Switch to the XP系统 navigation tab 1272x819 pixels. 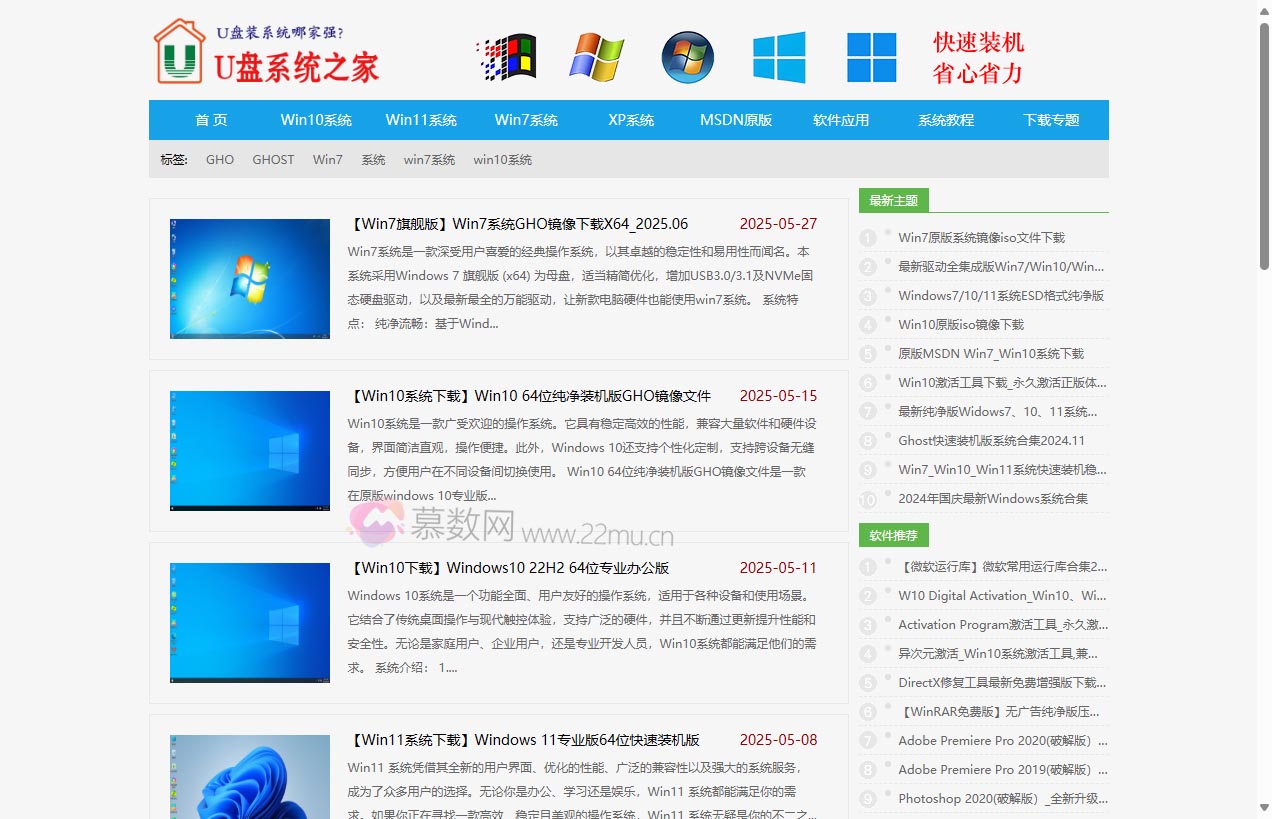(x=631, y=119)
